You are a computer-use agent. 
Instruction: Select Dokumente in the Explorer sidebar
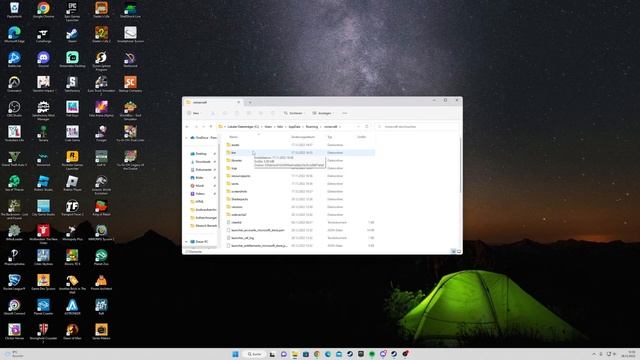click(203, 170)
